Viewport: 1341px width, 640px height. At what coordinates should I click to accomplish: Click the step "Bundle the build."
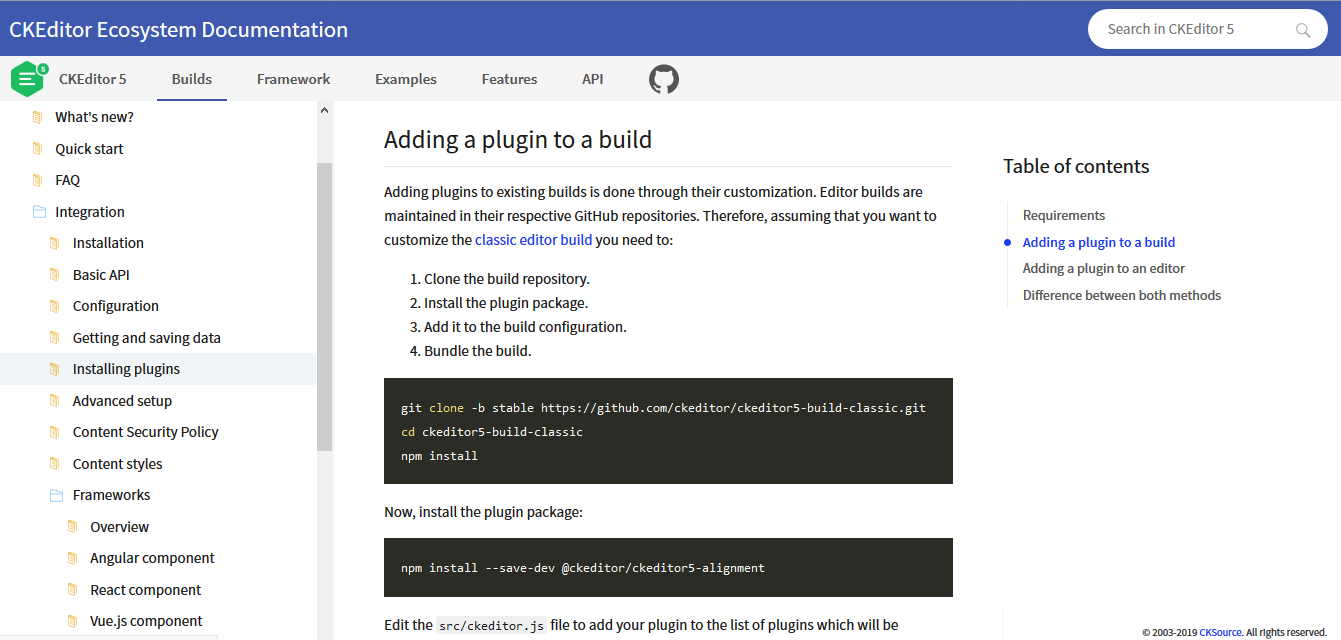(x=478, y=351)
